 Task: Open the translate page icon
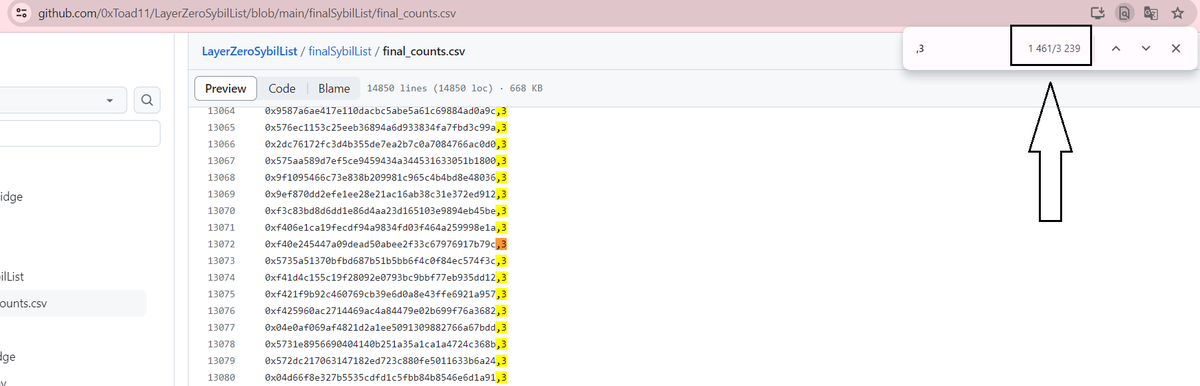click(x=1152, y=14)
